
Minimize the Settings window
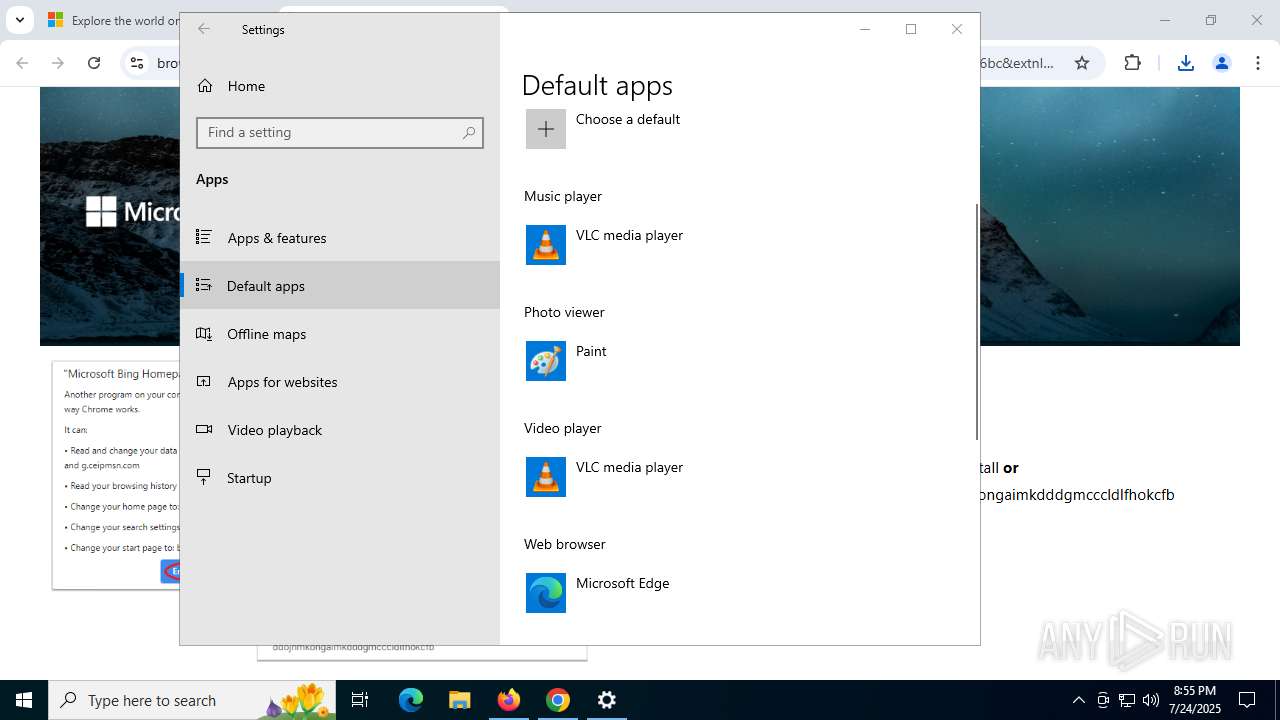click(x=865, y=29)
